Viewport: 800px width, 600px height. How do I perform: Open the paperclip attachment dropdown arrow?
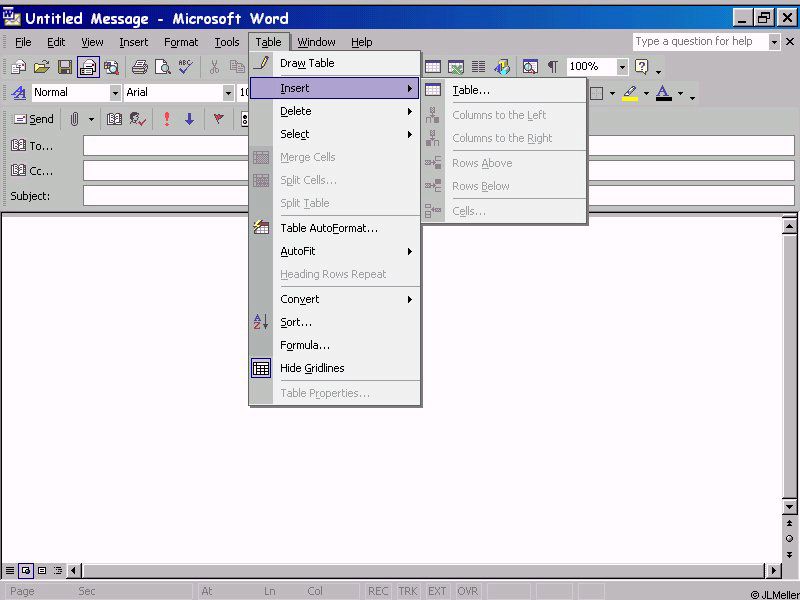[x=91, y=119]
